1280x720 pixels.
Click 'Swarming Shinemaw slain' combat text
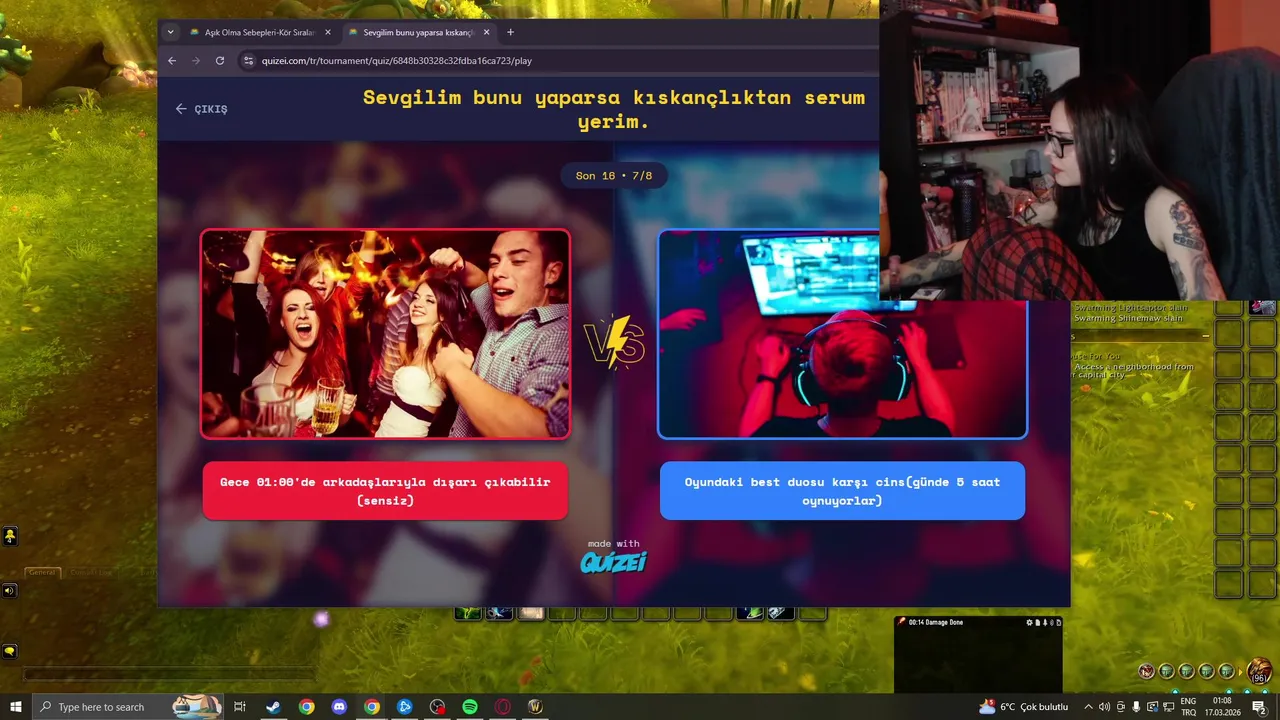(x=1131, y=318)
